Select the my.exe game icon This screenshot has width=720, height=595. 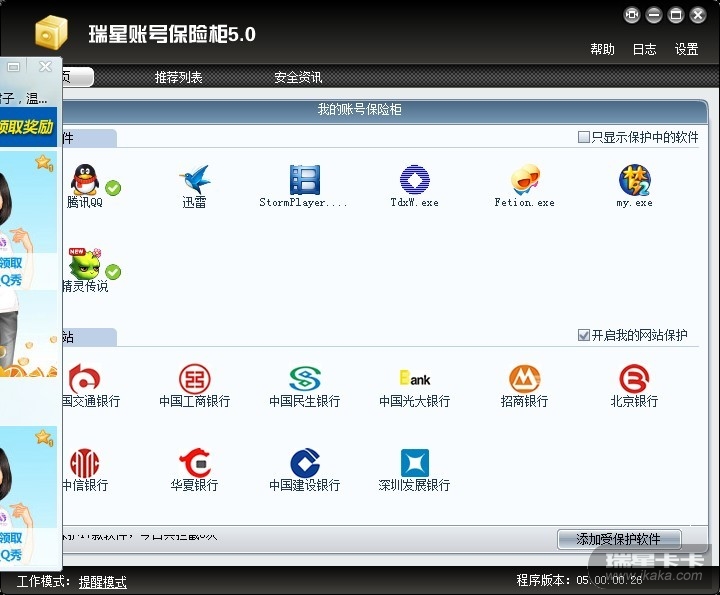coord(635,180)
